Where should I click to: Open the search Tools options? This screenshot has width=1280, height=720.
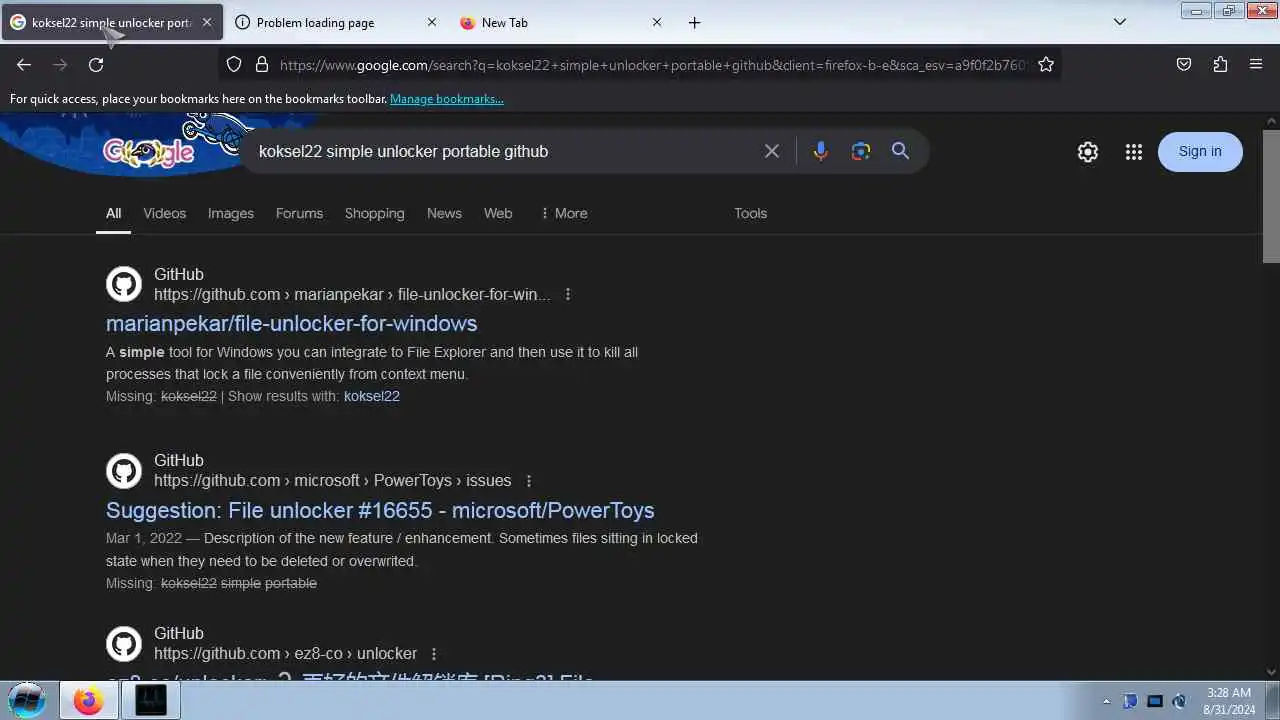coord(750,213)
